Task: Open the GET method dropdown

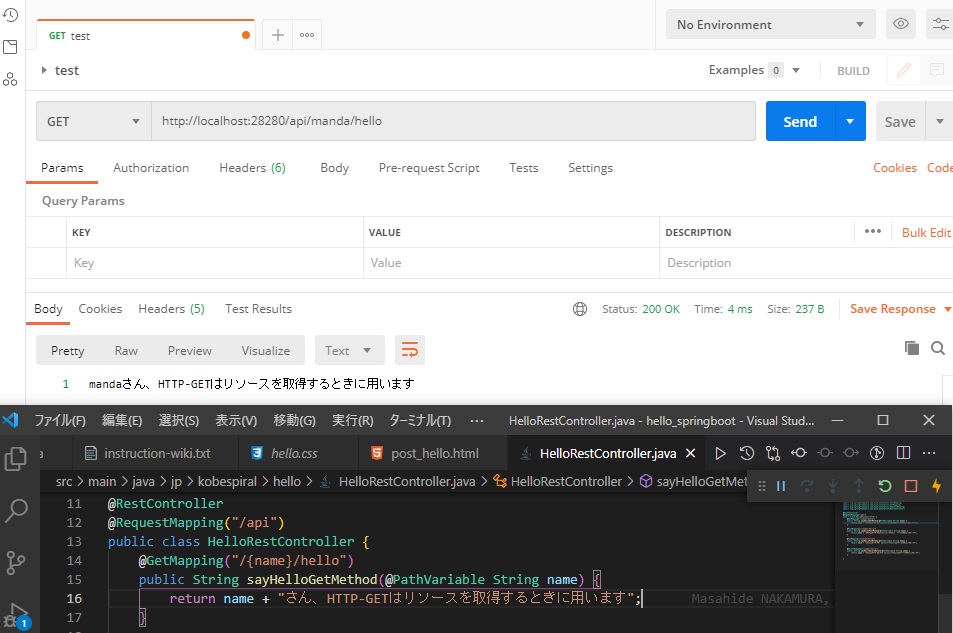Action: [x=93, y=121]
